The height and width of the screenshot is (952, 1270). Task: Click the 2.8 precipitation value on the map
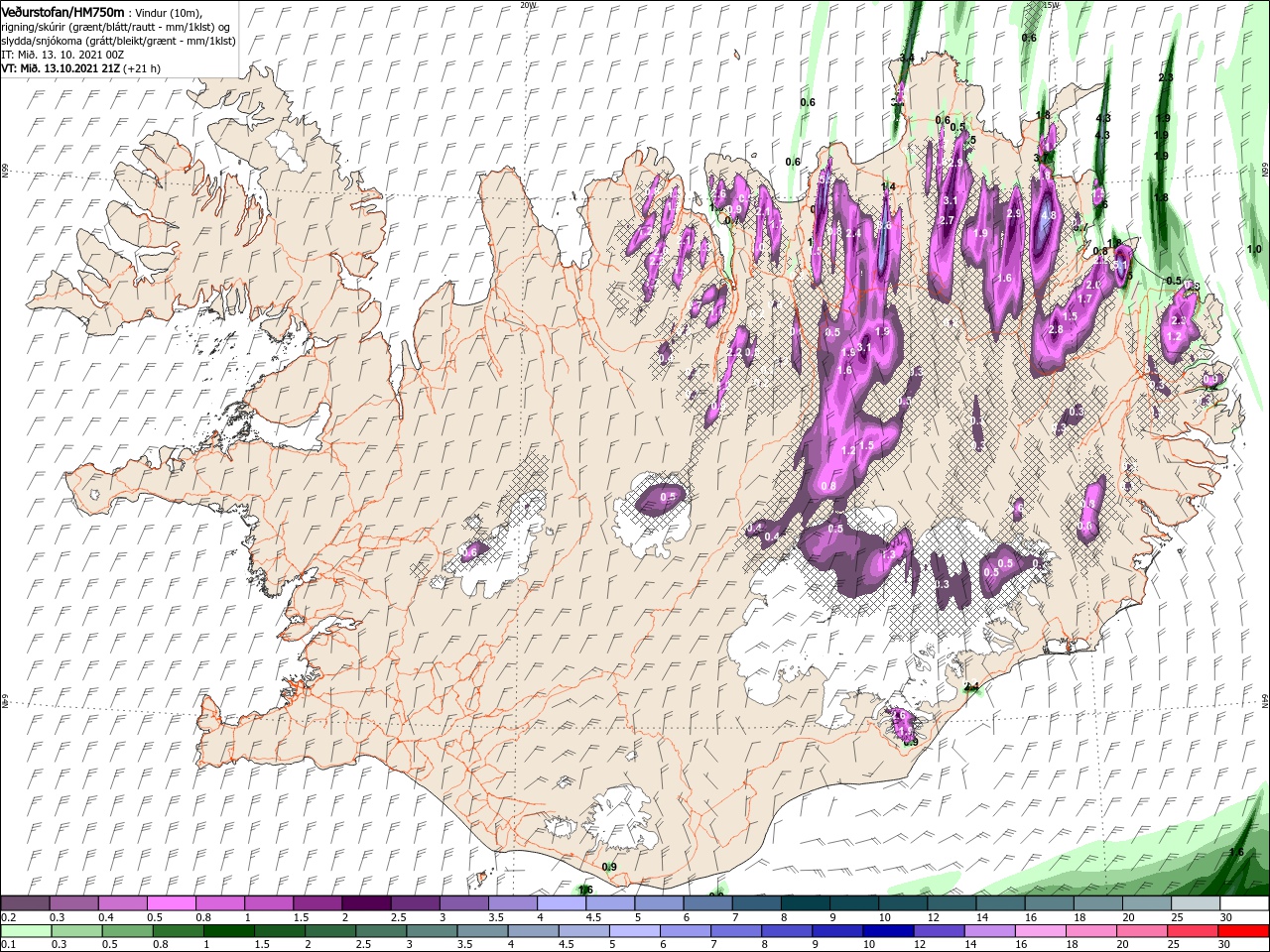click(x=1056, y=329)
